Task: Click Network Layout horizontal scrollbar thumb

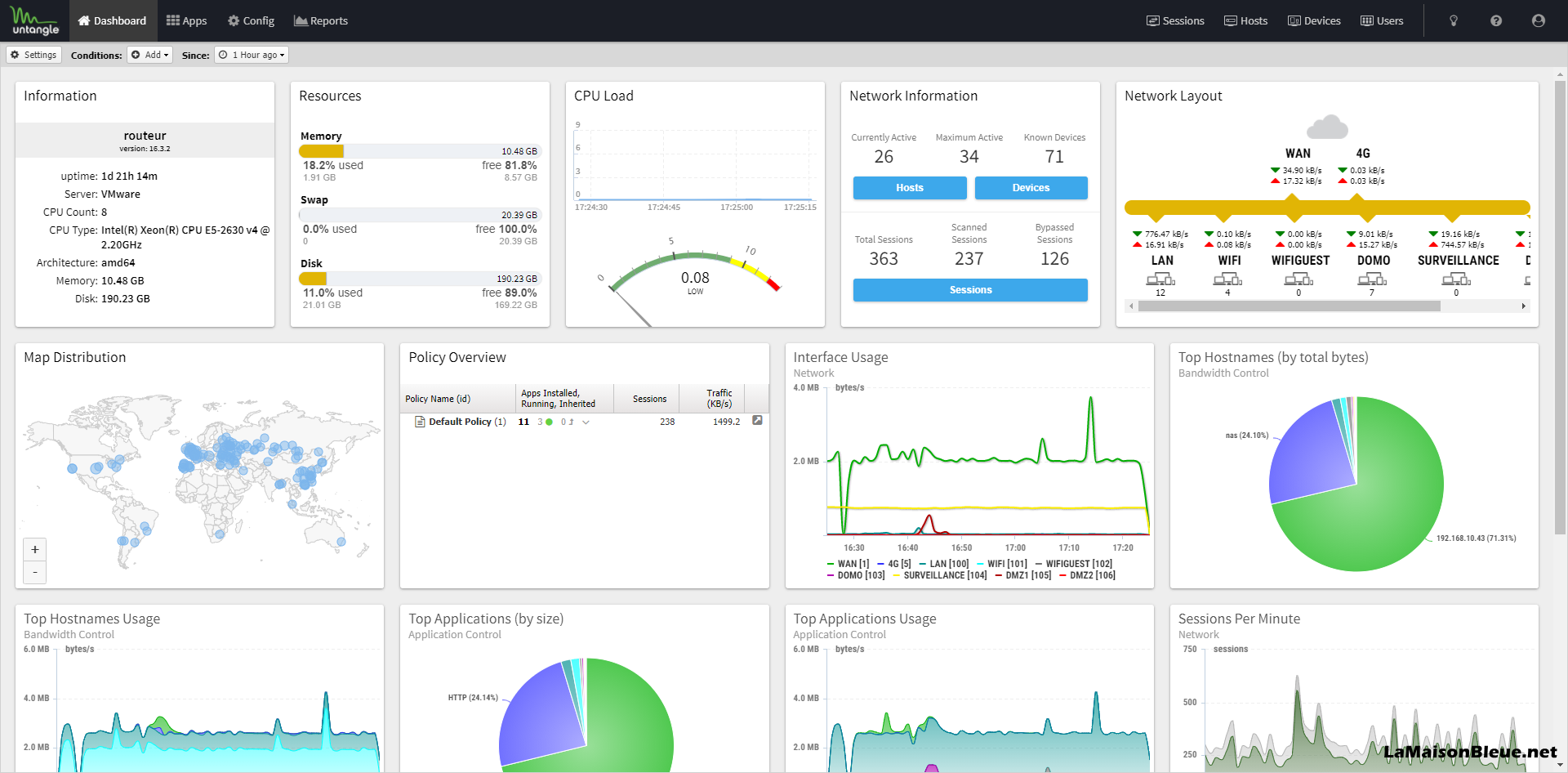Action: point(1289,306)
